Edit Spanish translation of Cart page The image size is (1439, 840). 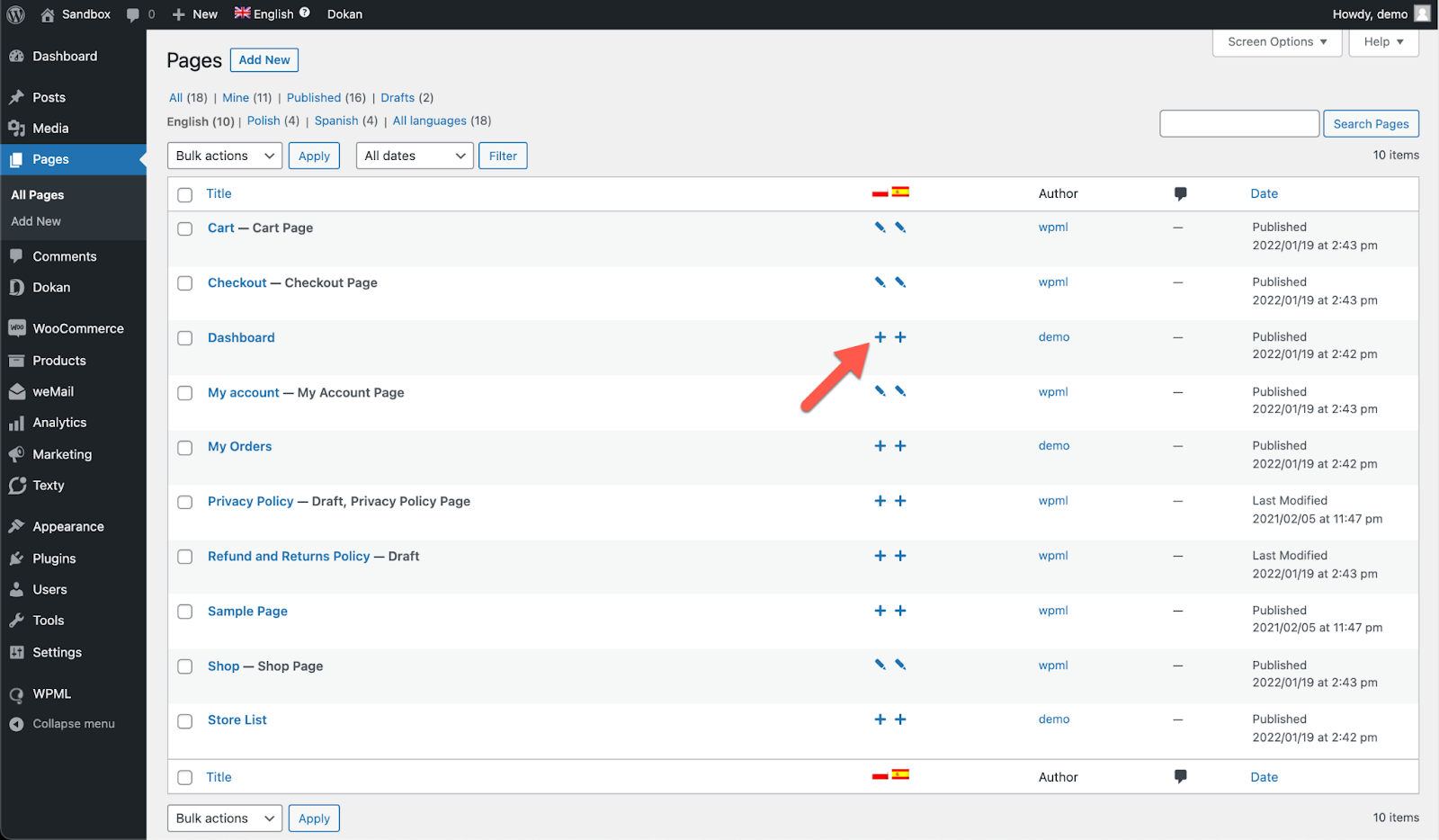click(900, 228)
